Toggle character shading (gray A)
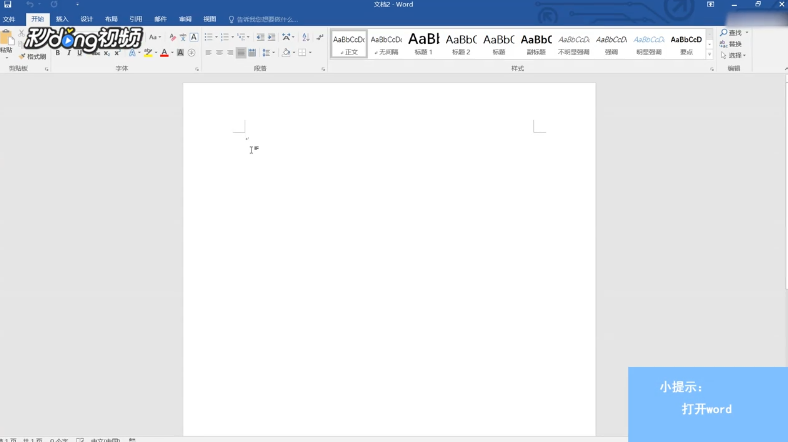The height and width of the screenshot is (442, 788). (180, 53)
